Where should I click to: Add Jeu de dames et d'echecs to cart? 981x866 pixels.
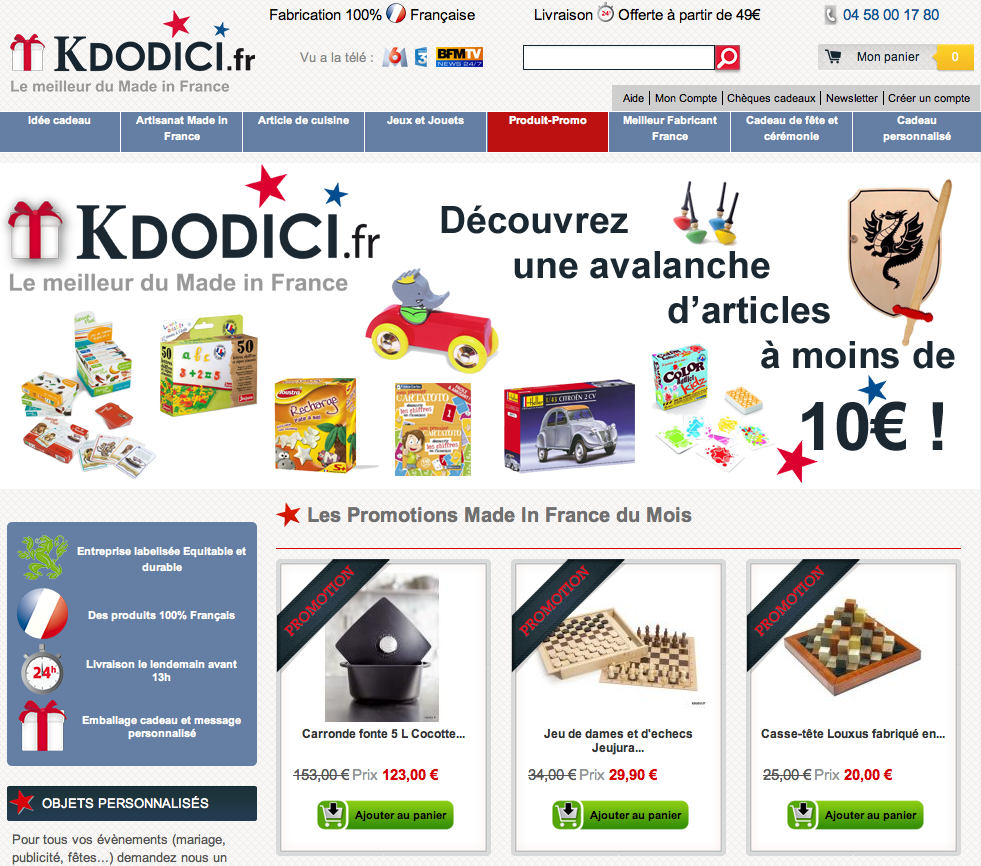621,815
